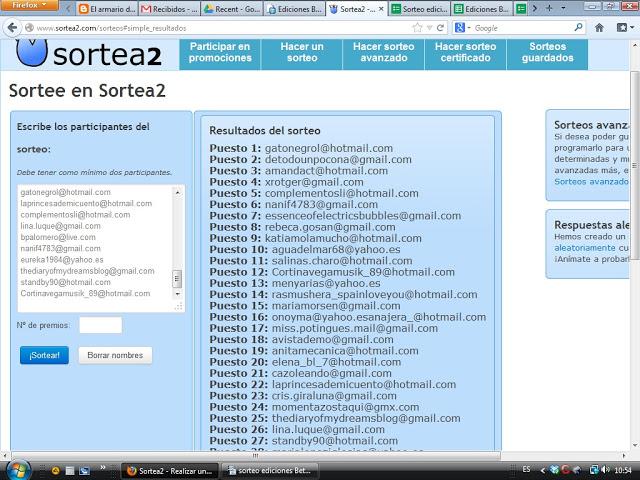
Task: Click Puesto 21 cazoleando@gmail.com result
Action: tap(300, 373)
